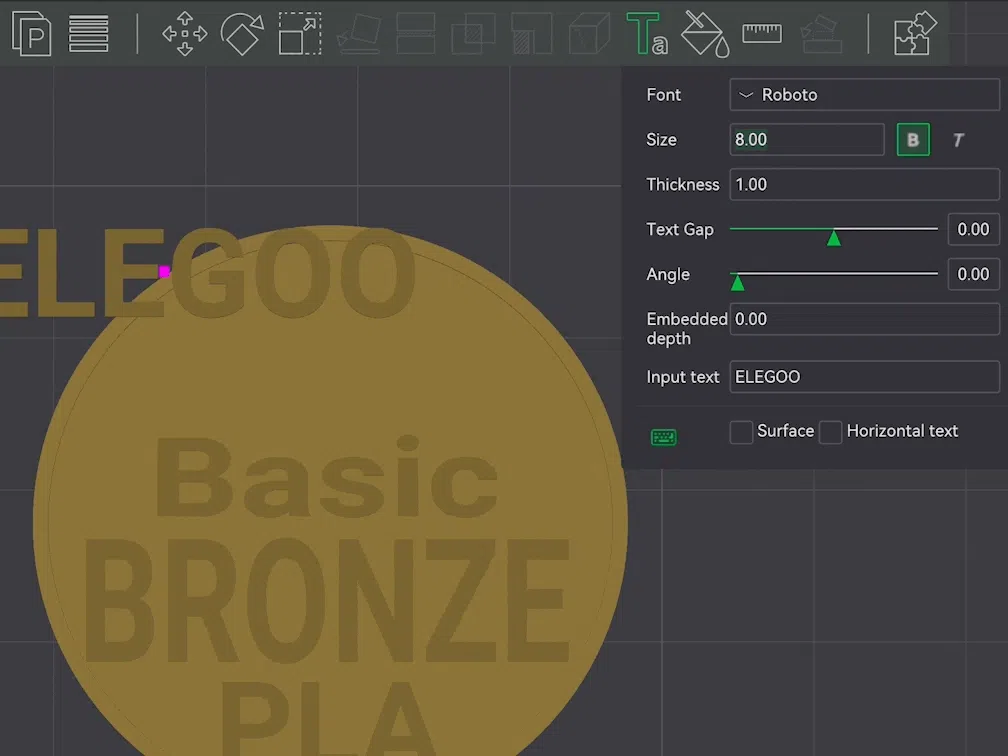The image size is (1008, 756).
Task: Select the Move tool
Action: tap(184, 34)
